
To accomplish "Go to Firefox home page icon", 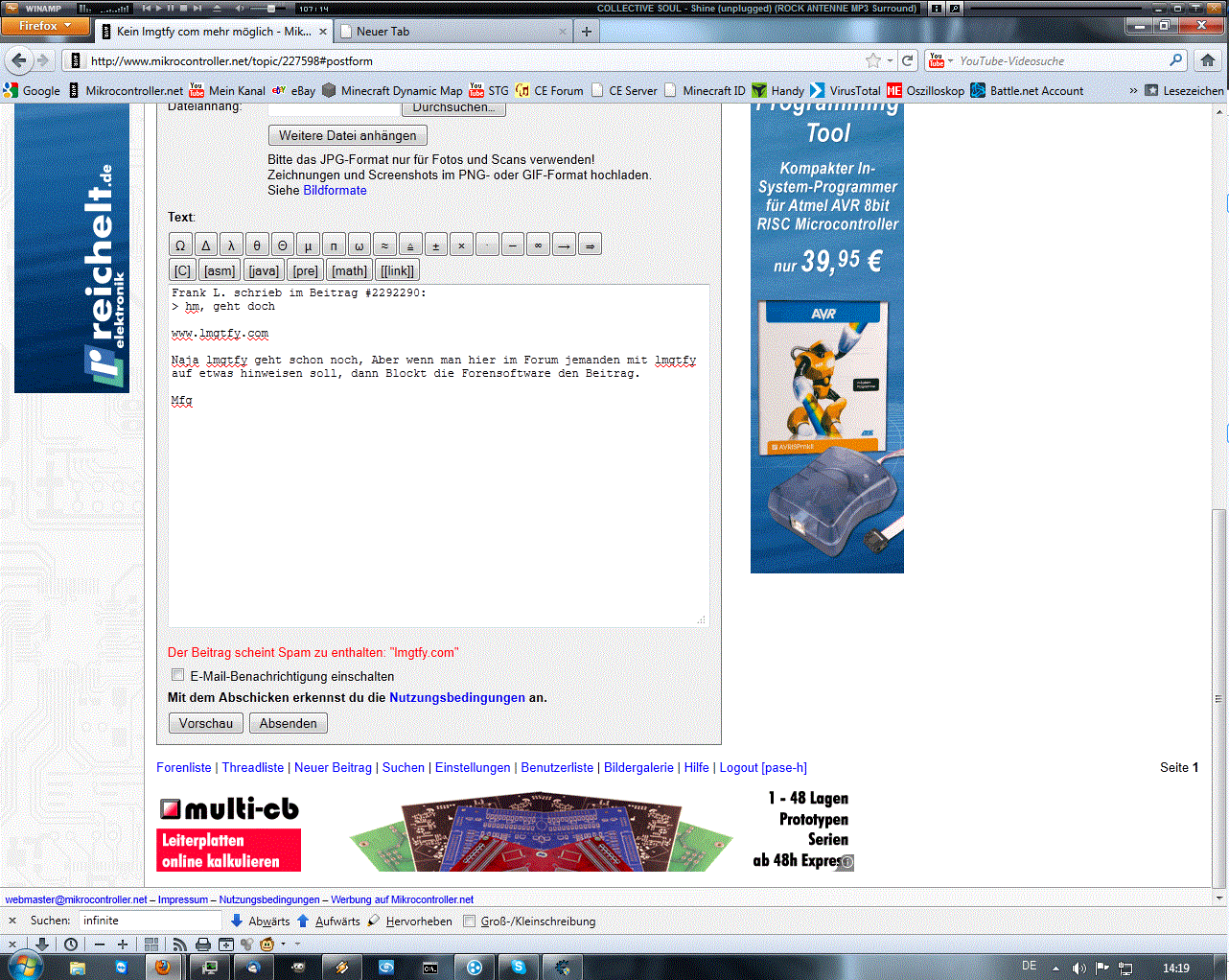I will click(1208, 60).
